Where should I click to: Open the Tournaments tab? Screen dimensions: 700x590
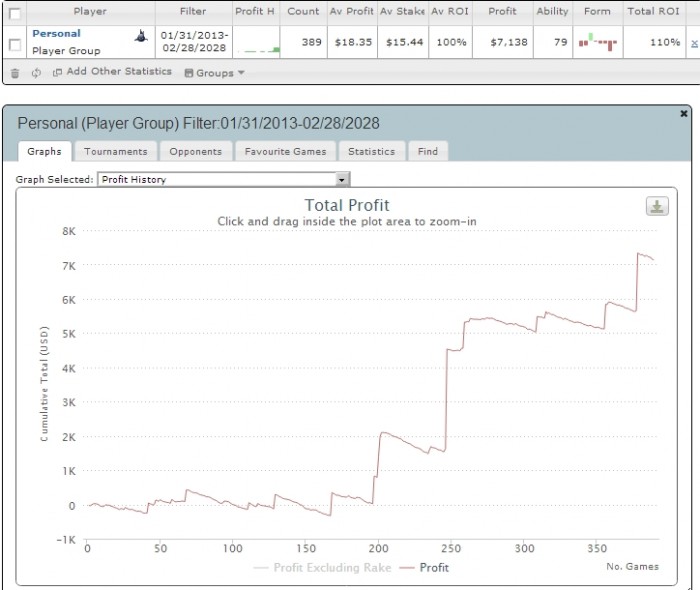click(x=116, y=151)
